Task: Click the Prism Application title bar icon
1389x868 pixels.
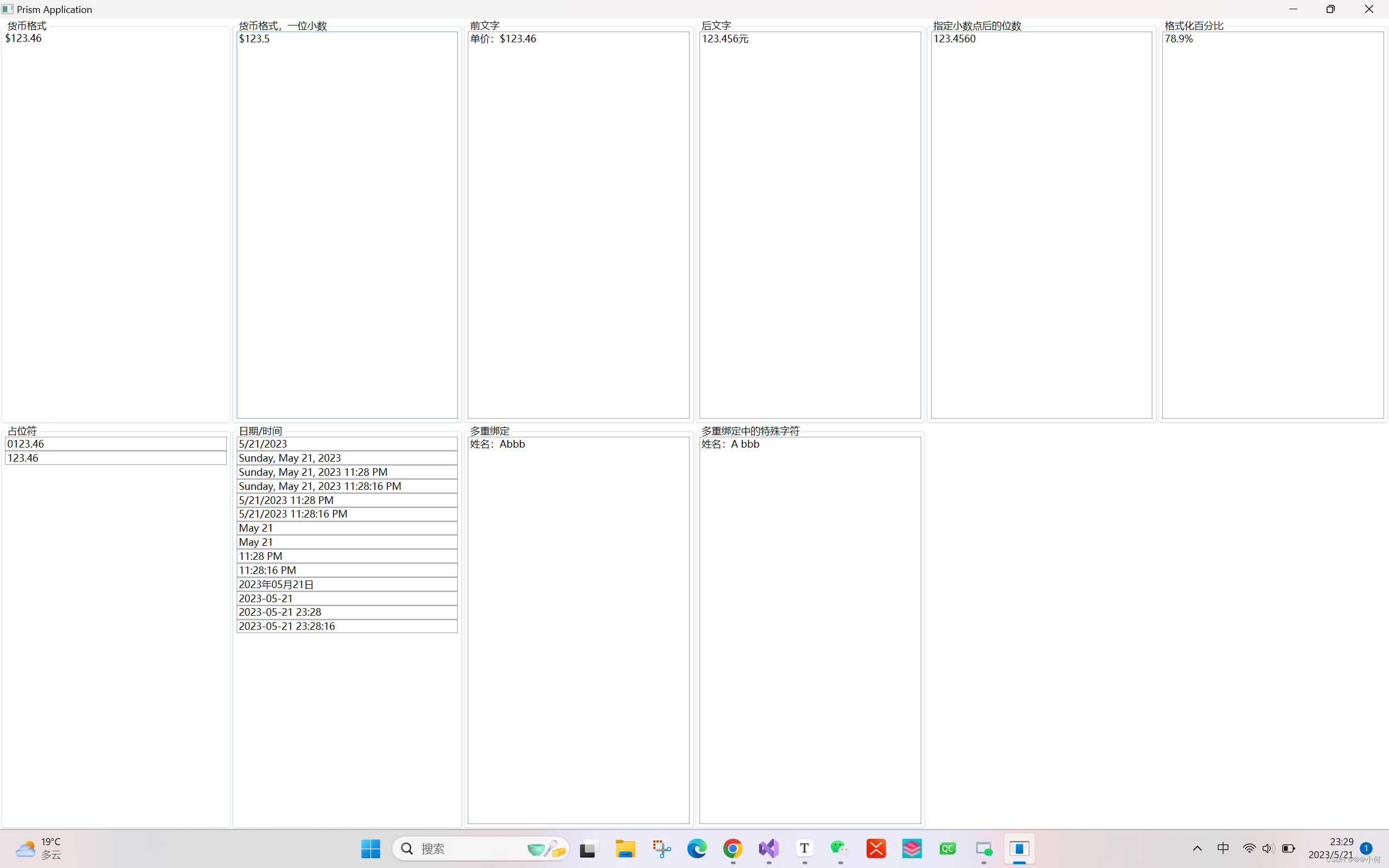Action: tap(8, 9)
